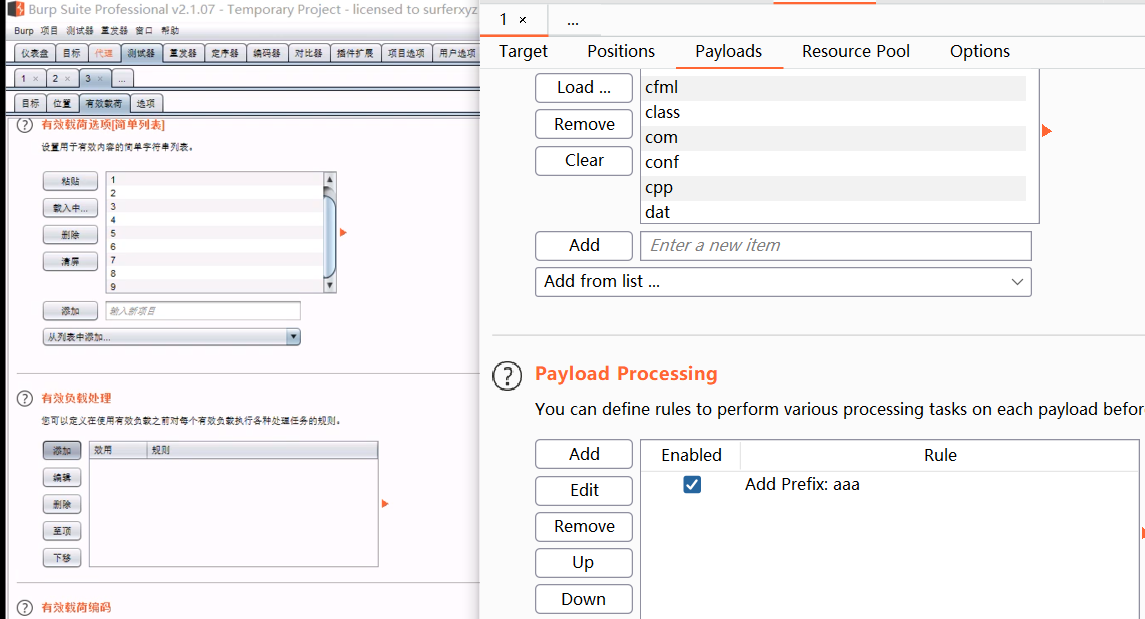Screen dimensions: 1145x619
Task: Click scrollbar thumb of the numbered payload list
Action: pos(330,235)
